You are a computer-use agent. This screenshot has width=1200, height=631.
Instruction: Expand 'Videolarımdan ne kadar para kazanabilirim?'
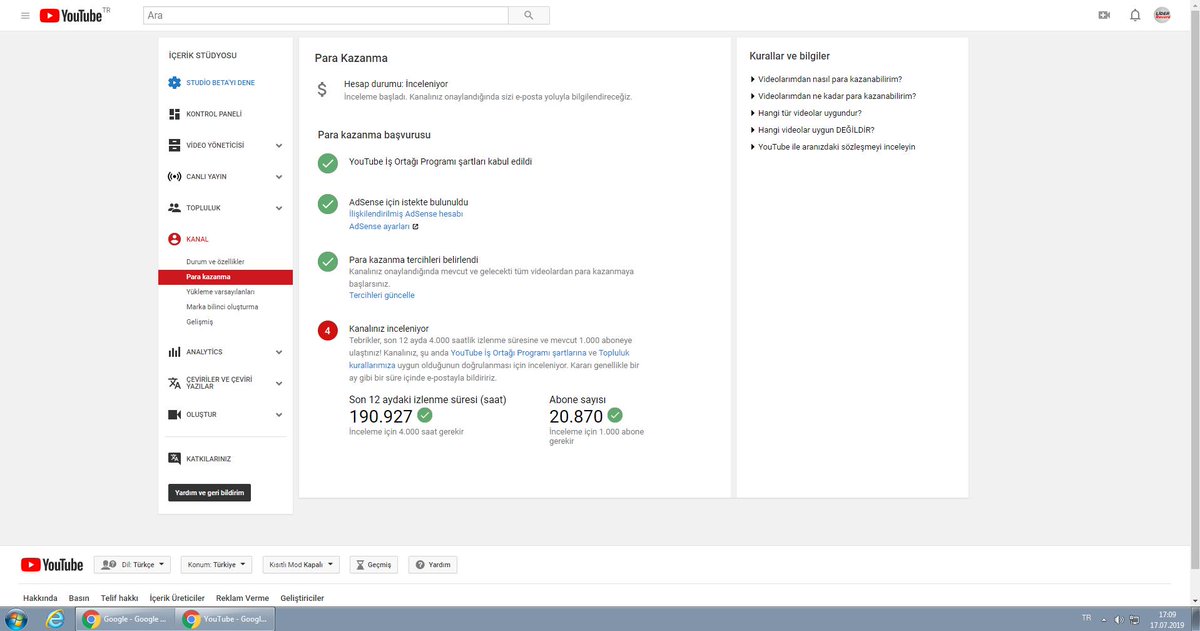[x=833, y=96]
